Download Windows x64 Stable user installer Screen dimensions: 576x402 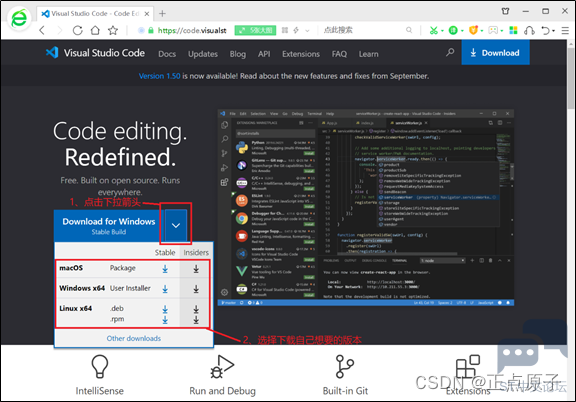(165, 289)
